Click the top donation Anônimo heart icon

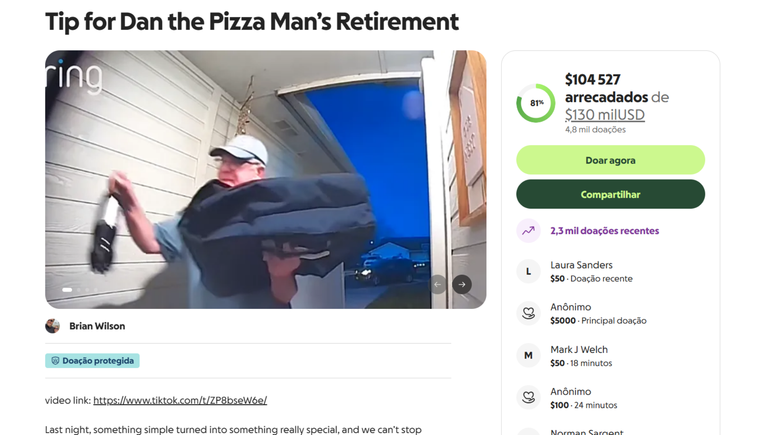(528, 313)
